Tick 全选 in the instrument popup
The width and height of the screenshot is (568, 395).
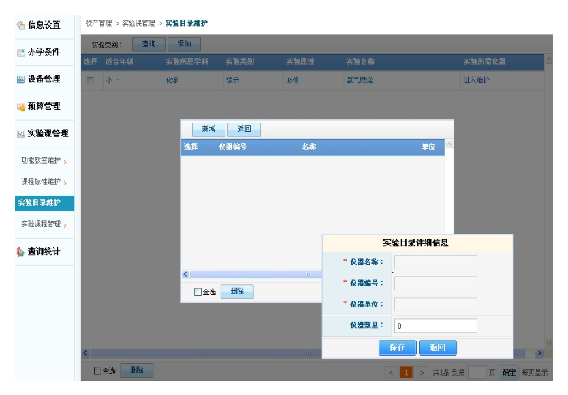(198, 292)
